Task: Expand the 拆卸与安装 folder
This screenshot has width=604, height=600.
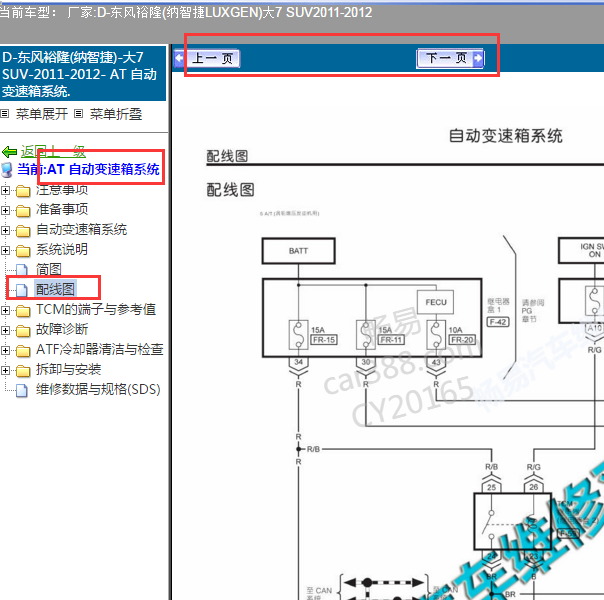Action: pyautogui.click(x=5, y=370)
